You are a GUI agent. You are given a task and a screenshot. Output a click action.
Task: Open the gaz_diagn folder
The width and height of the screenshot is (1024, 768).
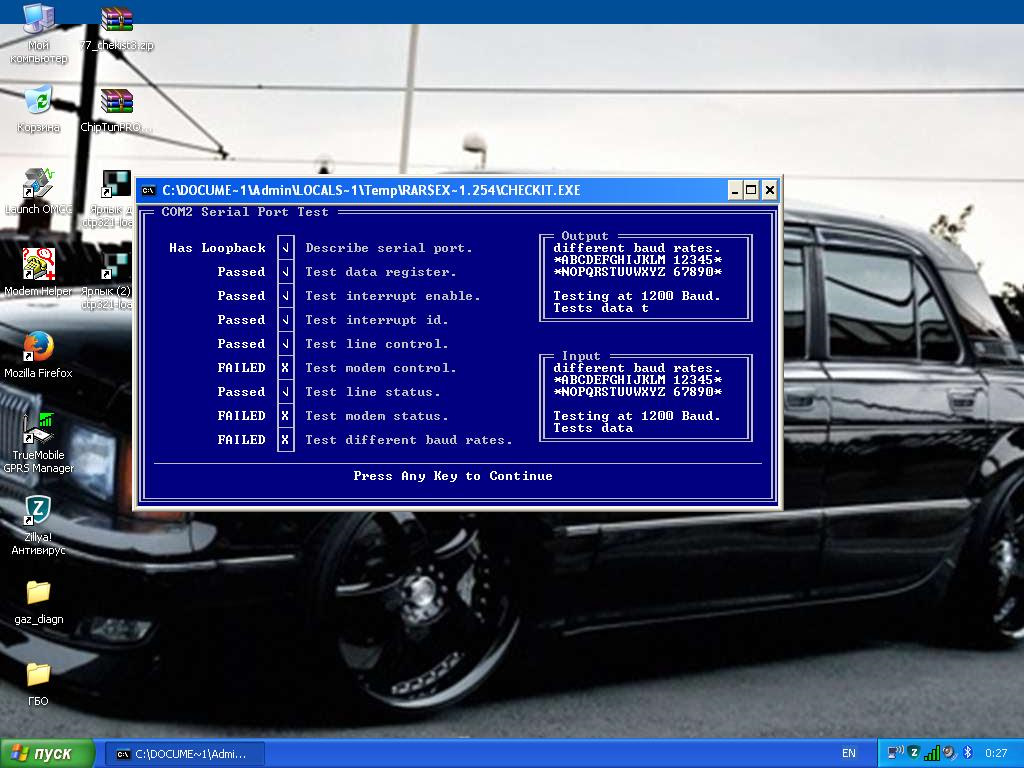(38, 593)
